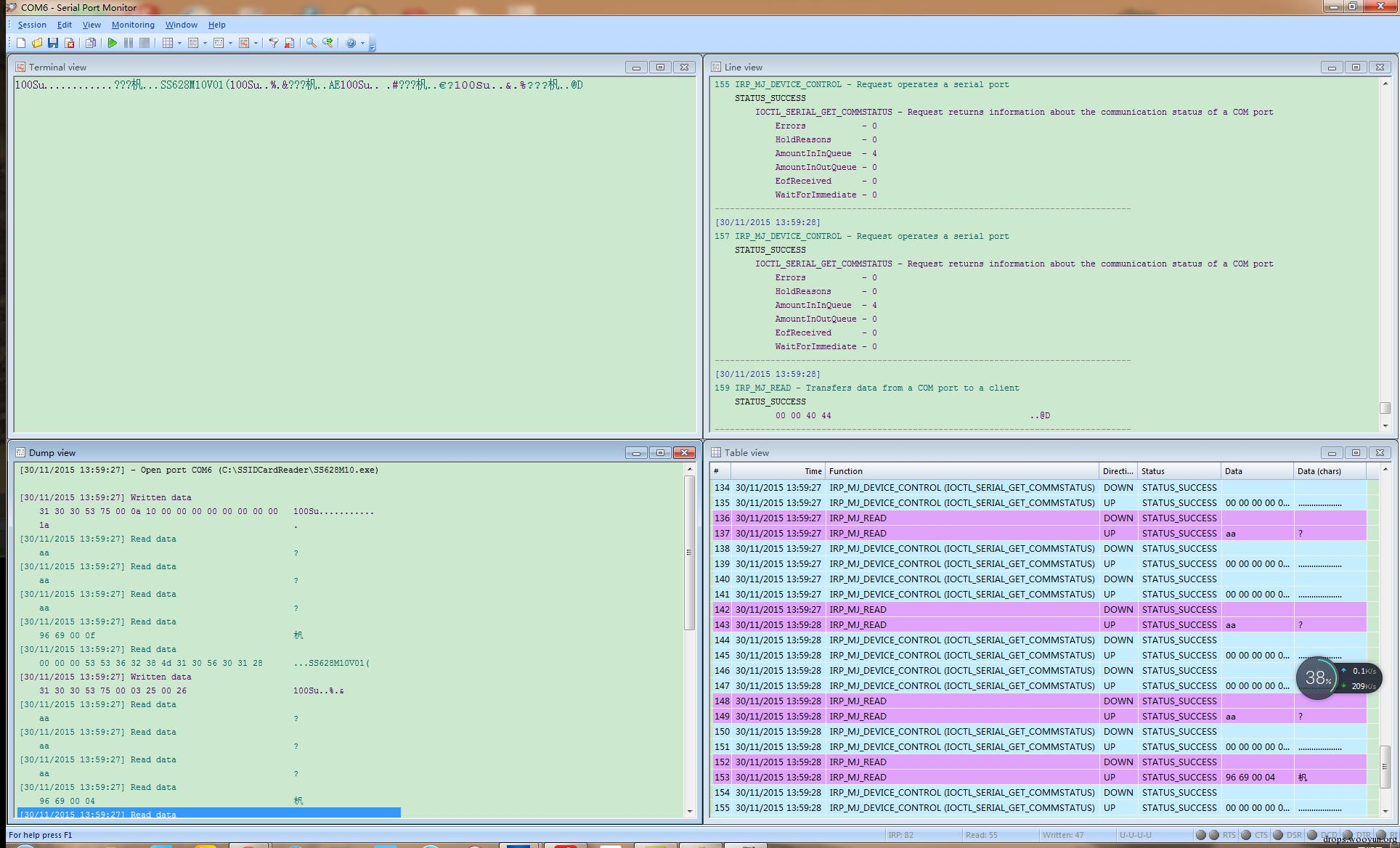This screenshot has width=1400, height=848.
Task: Click the copy documents toolbar icon
Action: pyautogui.click(x=90, y=44)
